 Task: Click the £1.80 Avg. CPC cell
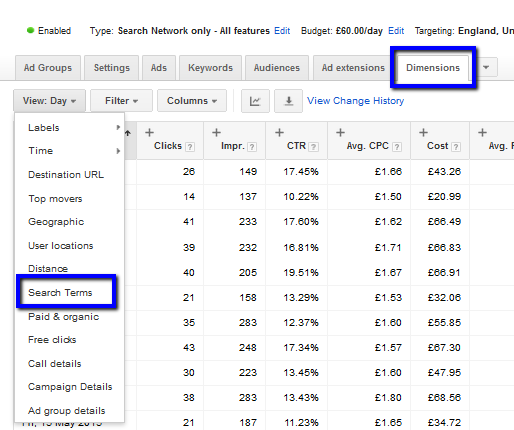click(x=388, y=398)
